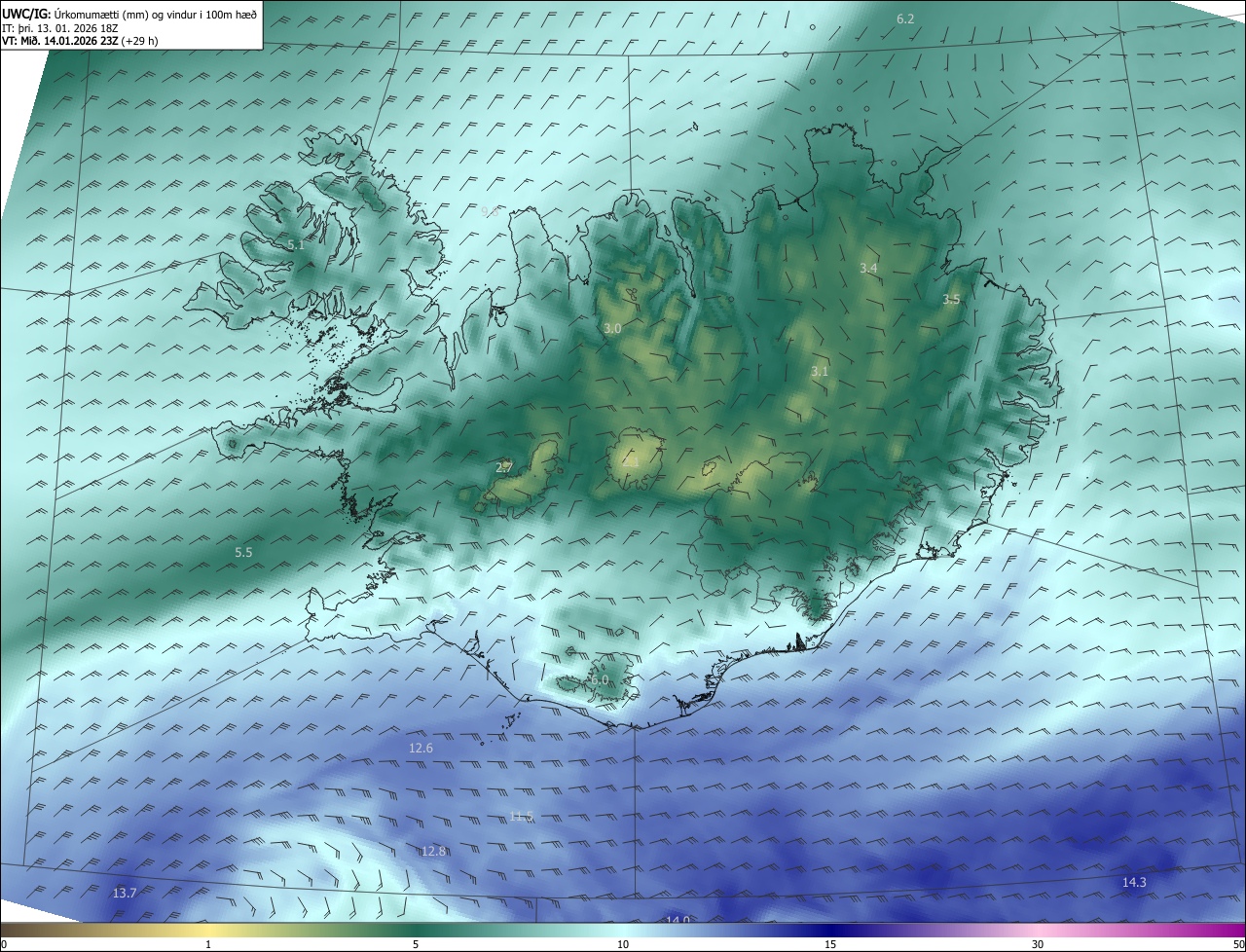Click the 5.1 value label on the Westfjords

pos(297,245)
